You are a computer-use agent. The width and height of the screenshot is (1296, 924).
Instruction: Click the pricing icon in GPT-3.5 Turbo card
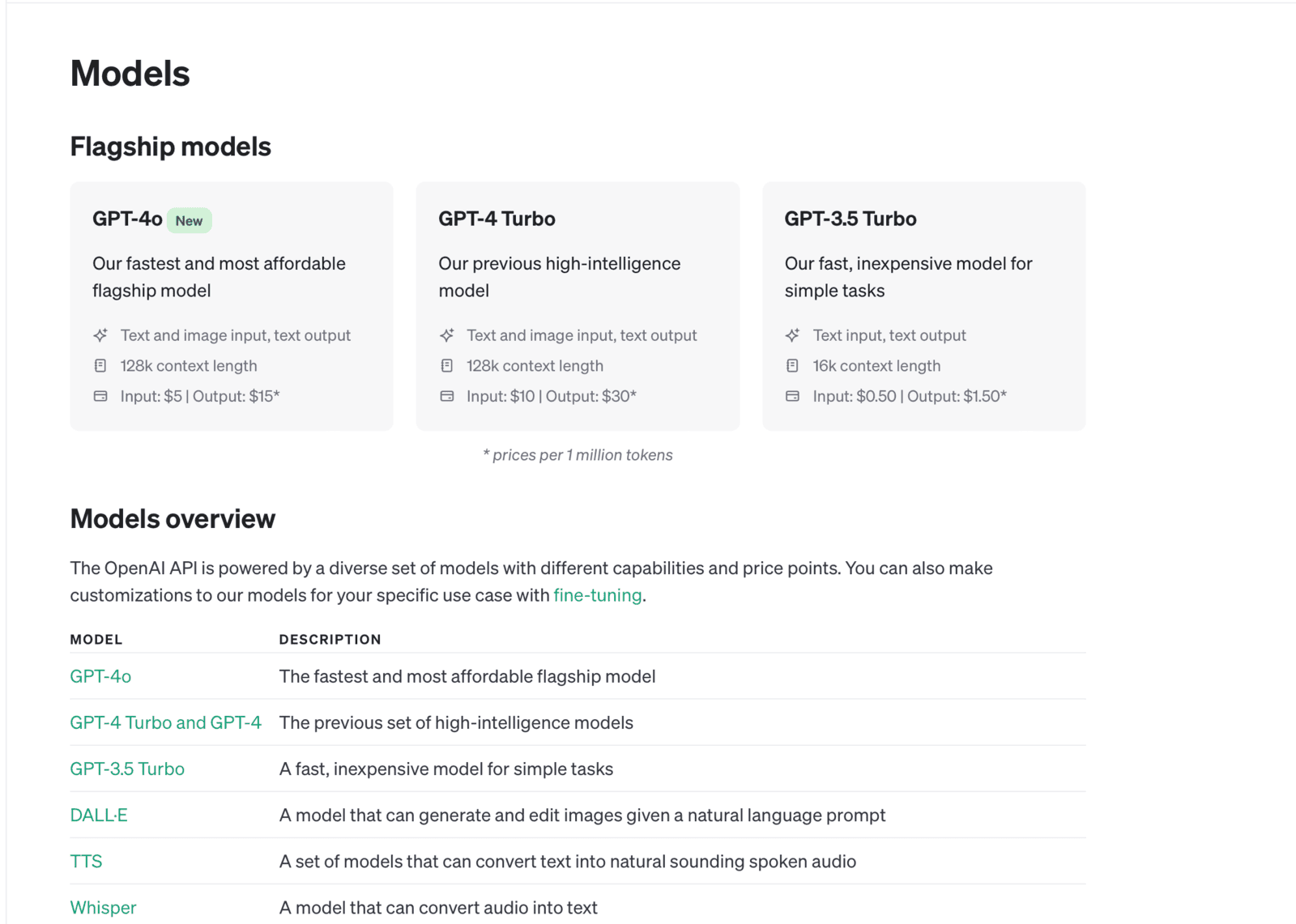(792, 396)
